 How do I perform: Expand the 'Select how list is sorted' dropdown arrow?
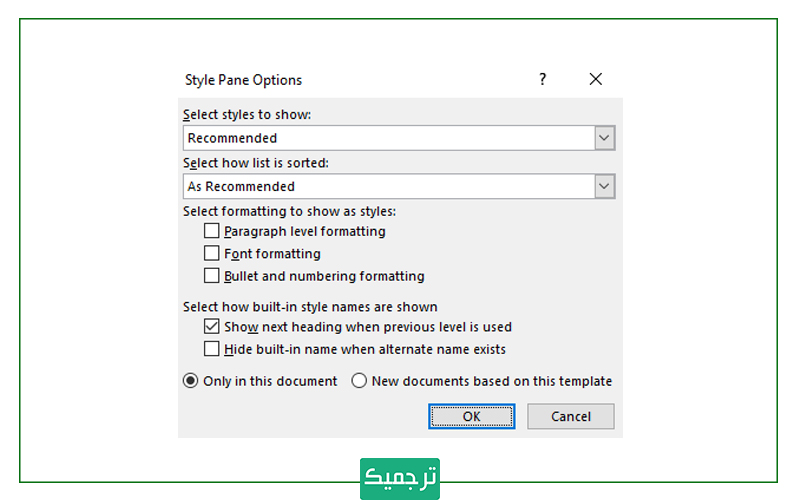point(604,186)
